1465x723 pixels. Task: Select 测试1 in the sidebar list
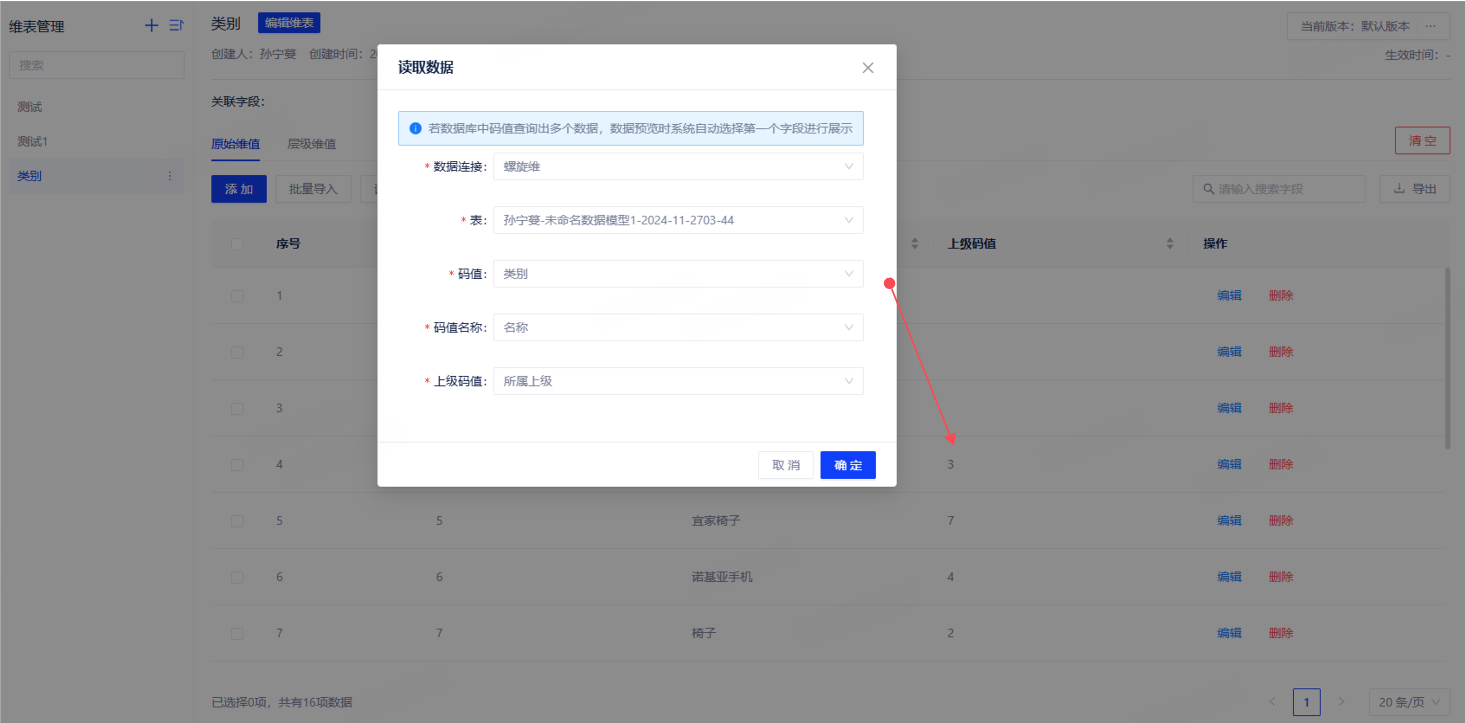[33, 141]
